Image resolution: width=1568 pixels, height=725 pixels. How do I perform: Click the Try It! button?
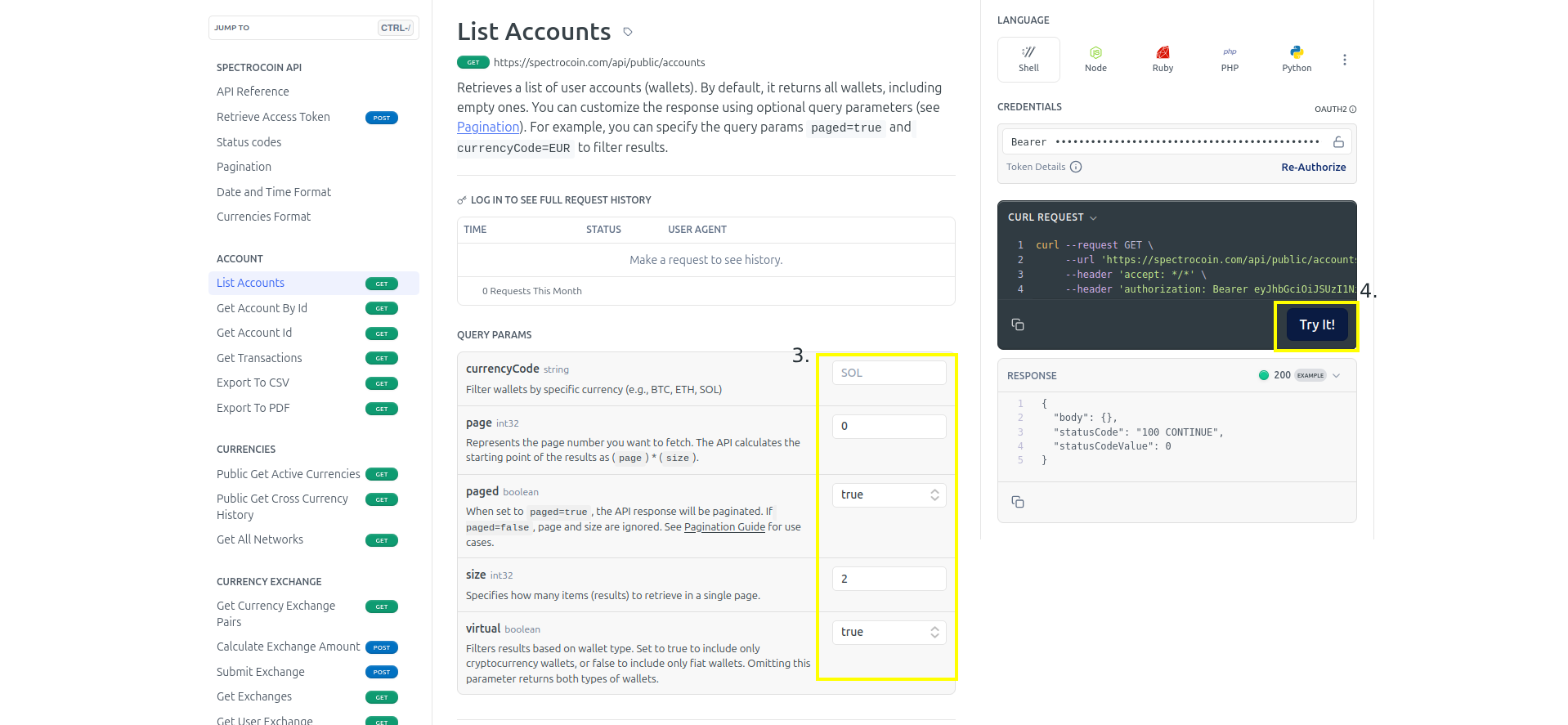(x=1317, y=324)
